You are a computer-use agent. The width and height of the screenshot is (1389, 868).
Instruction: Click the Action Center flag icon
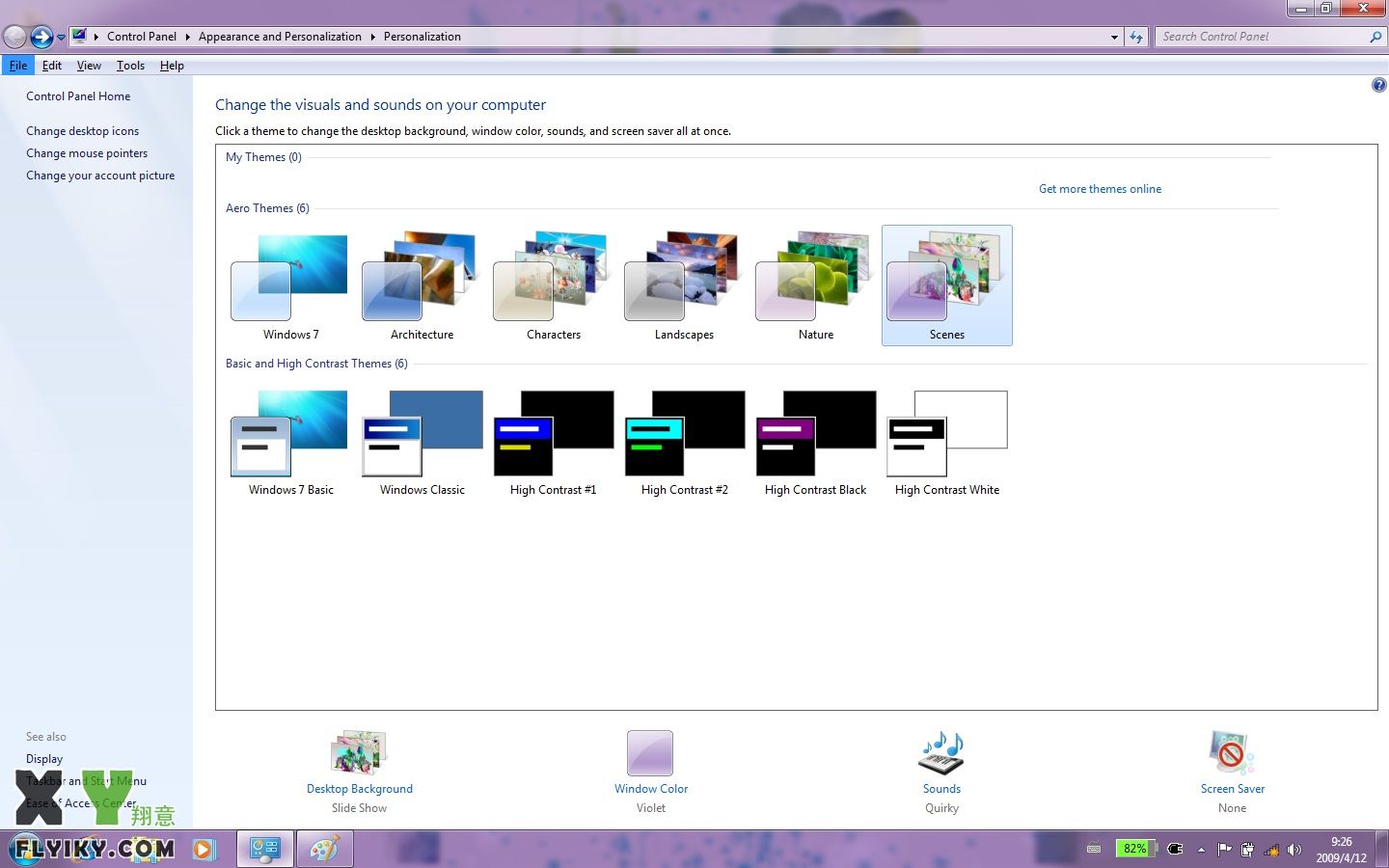click(1225, 850)
